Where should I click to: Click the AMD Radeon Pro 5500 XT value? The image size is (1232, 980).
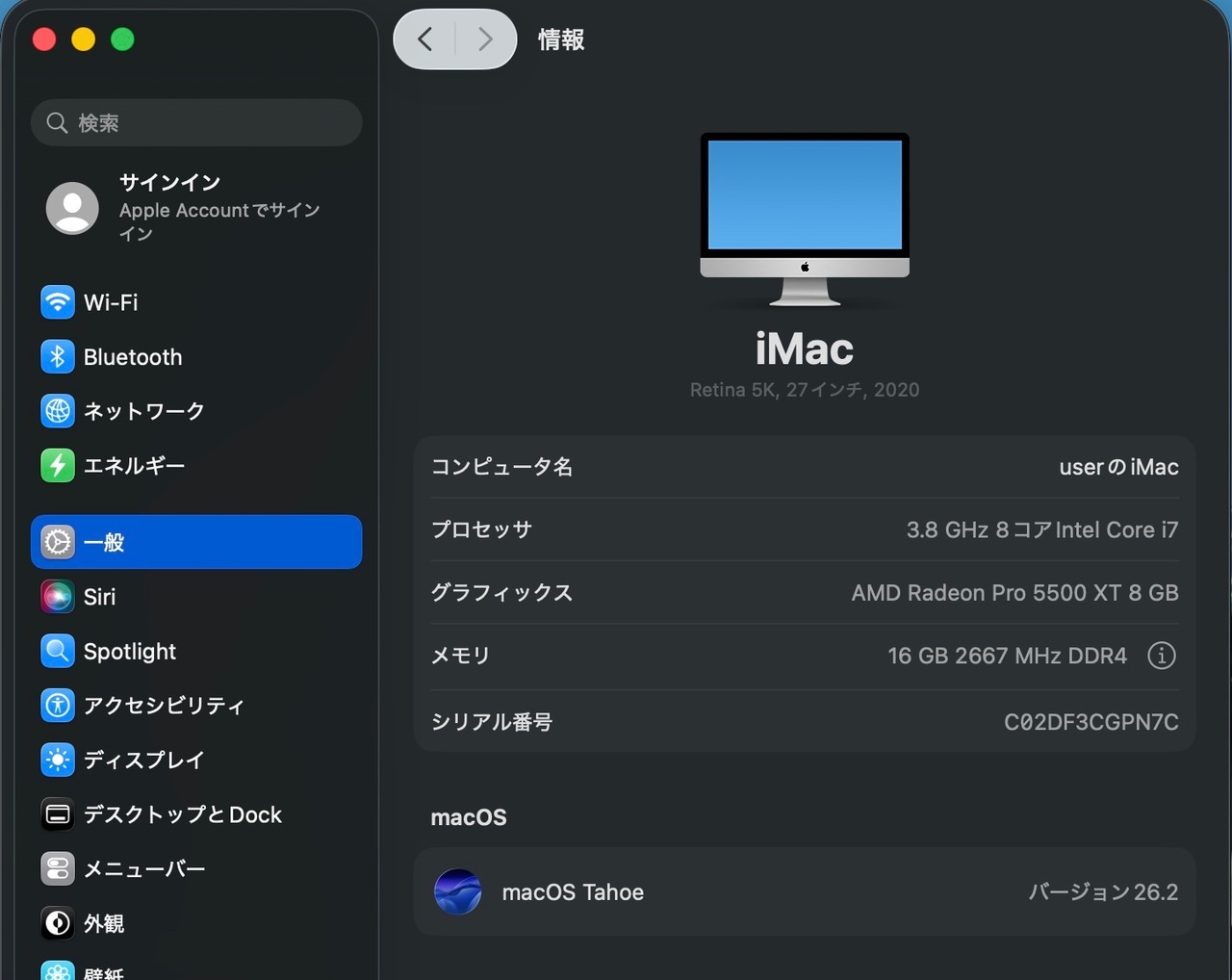point(1015,593)
